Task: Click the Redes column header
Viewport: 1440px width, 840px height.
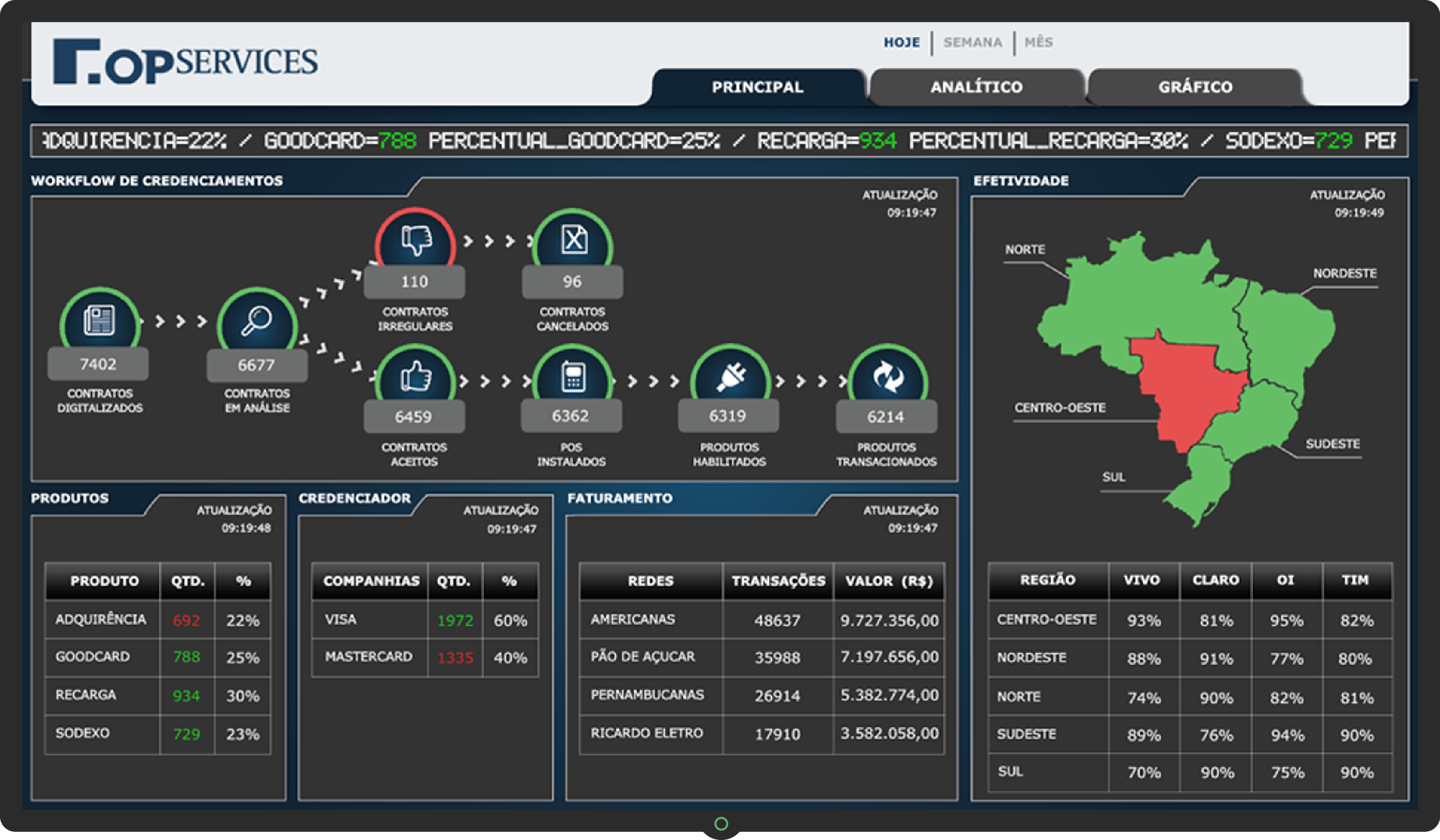Action: coord(650,581)
